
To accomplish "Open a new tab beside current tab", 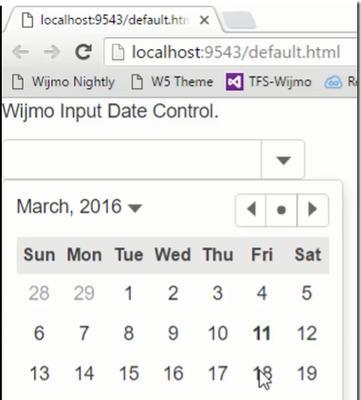I will click(239, 20).
